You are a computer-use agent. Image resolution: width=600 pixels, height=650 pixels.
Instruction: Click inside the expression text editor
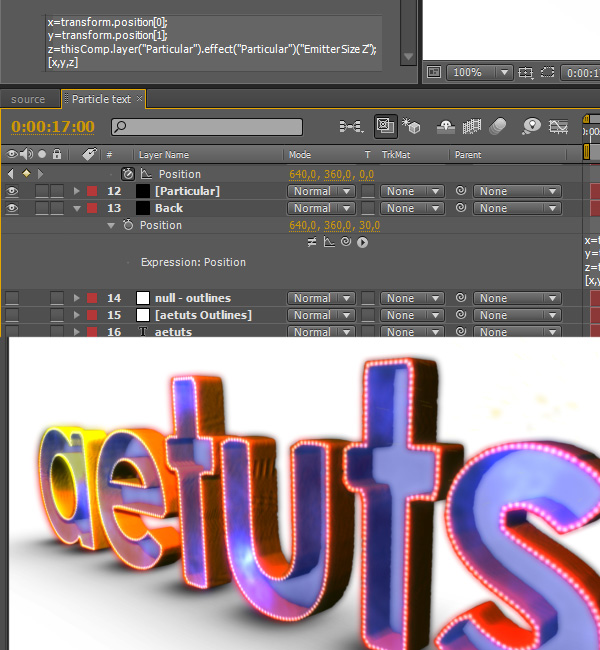(214, 43)
